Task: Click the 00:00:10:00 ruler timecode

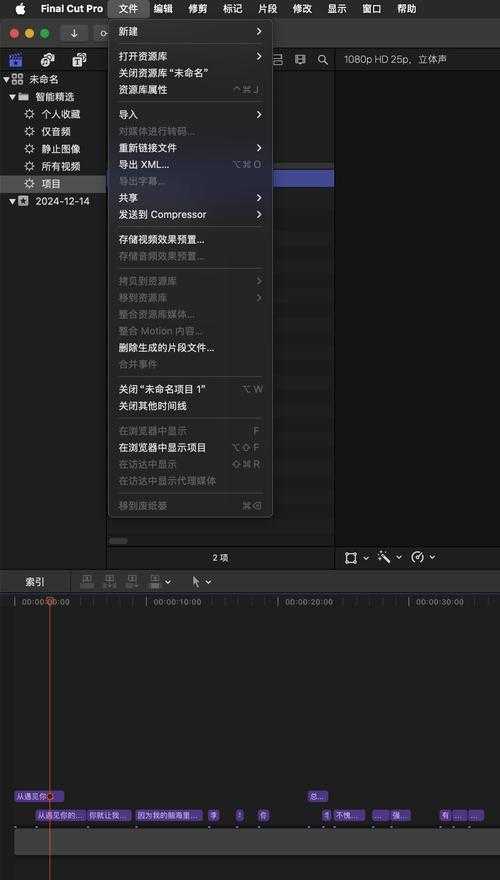Action: click(x=177, y=602)
